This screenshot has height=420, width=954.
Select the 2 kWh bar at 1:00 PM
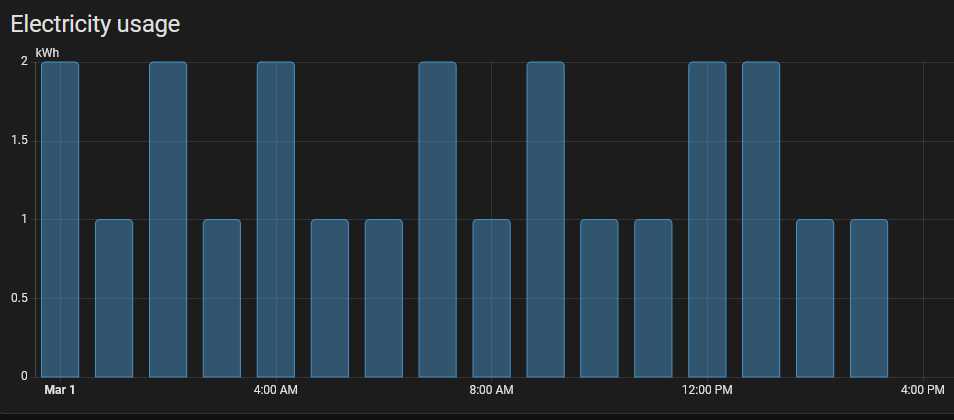761,220
